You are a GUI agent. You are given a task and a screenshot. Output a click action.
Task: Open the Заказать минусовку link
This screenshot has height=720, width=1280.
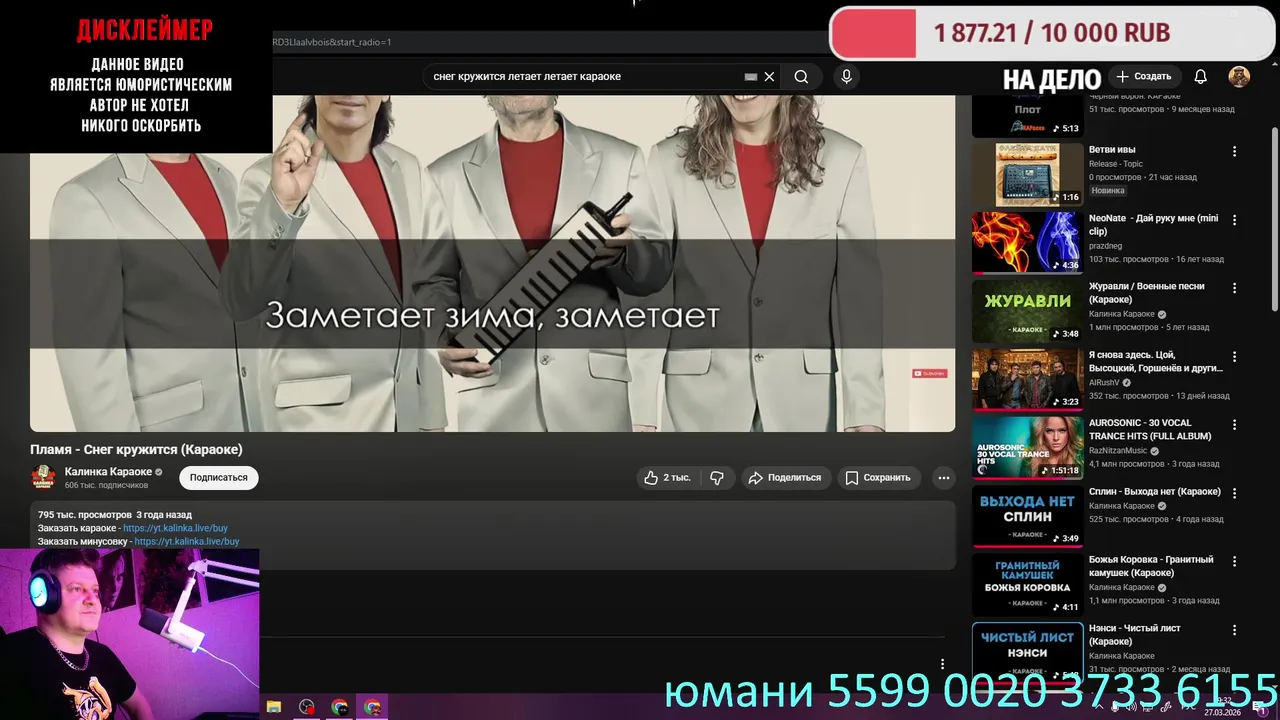pos(187,541)
